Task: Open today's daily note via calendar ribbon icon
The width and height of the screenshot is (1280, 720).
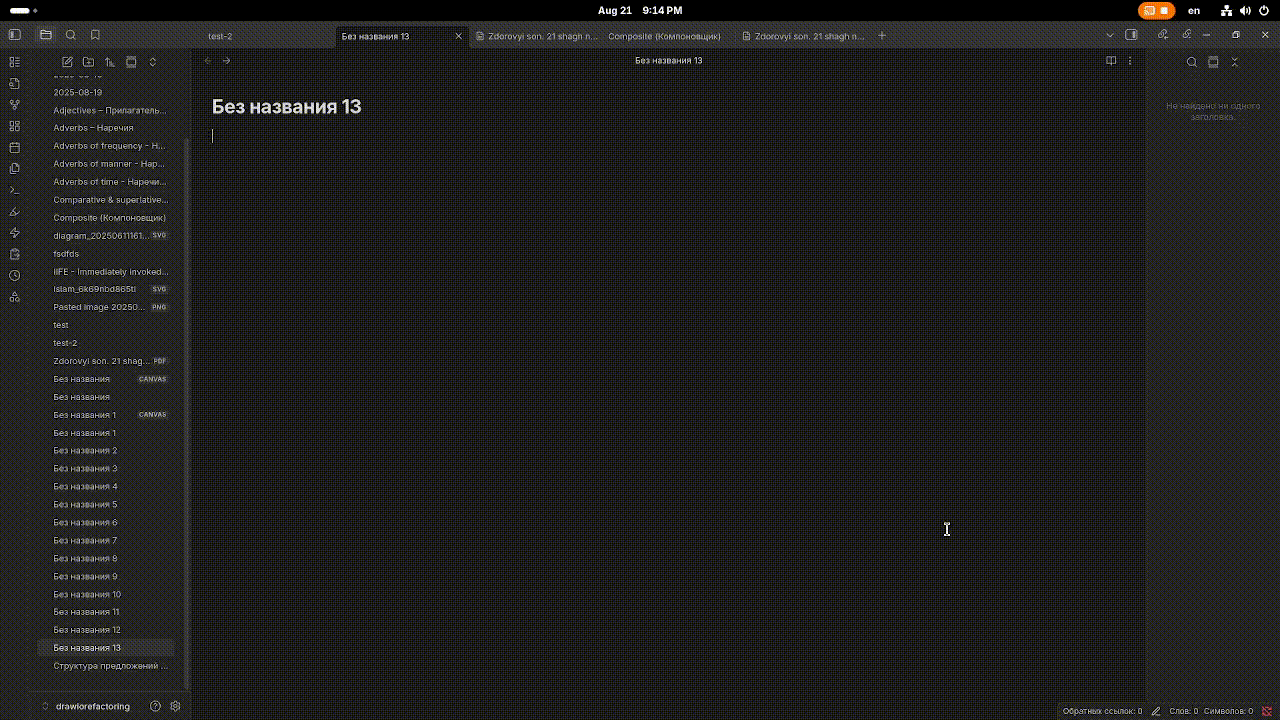Action: tap(14, 147)
